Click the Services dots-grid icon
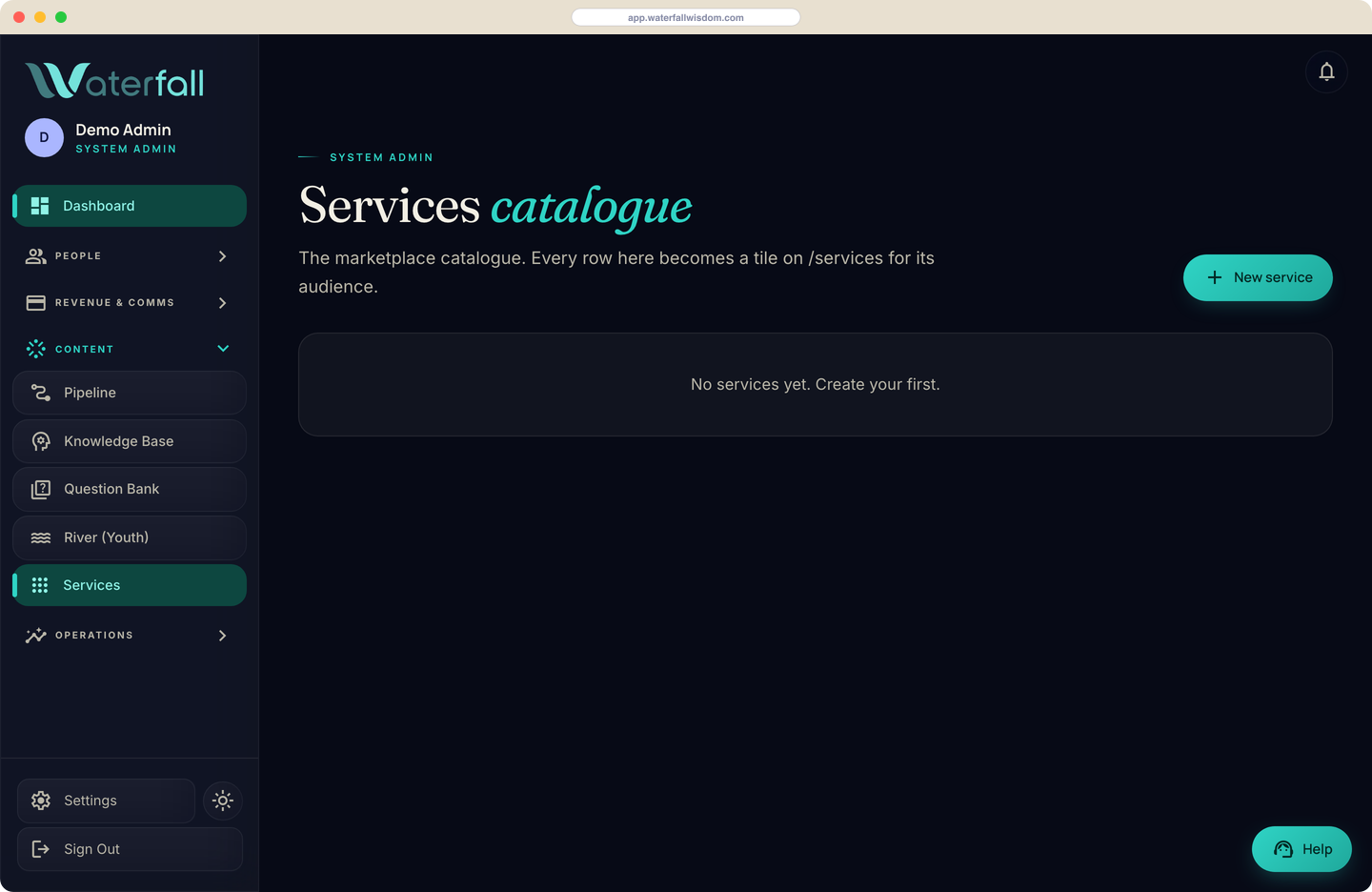Screen dimensions: 1372x892 40,585
